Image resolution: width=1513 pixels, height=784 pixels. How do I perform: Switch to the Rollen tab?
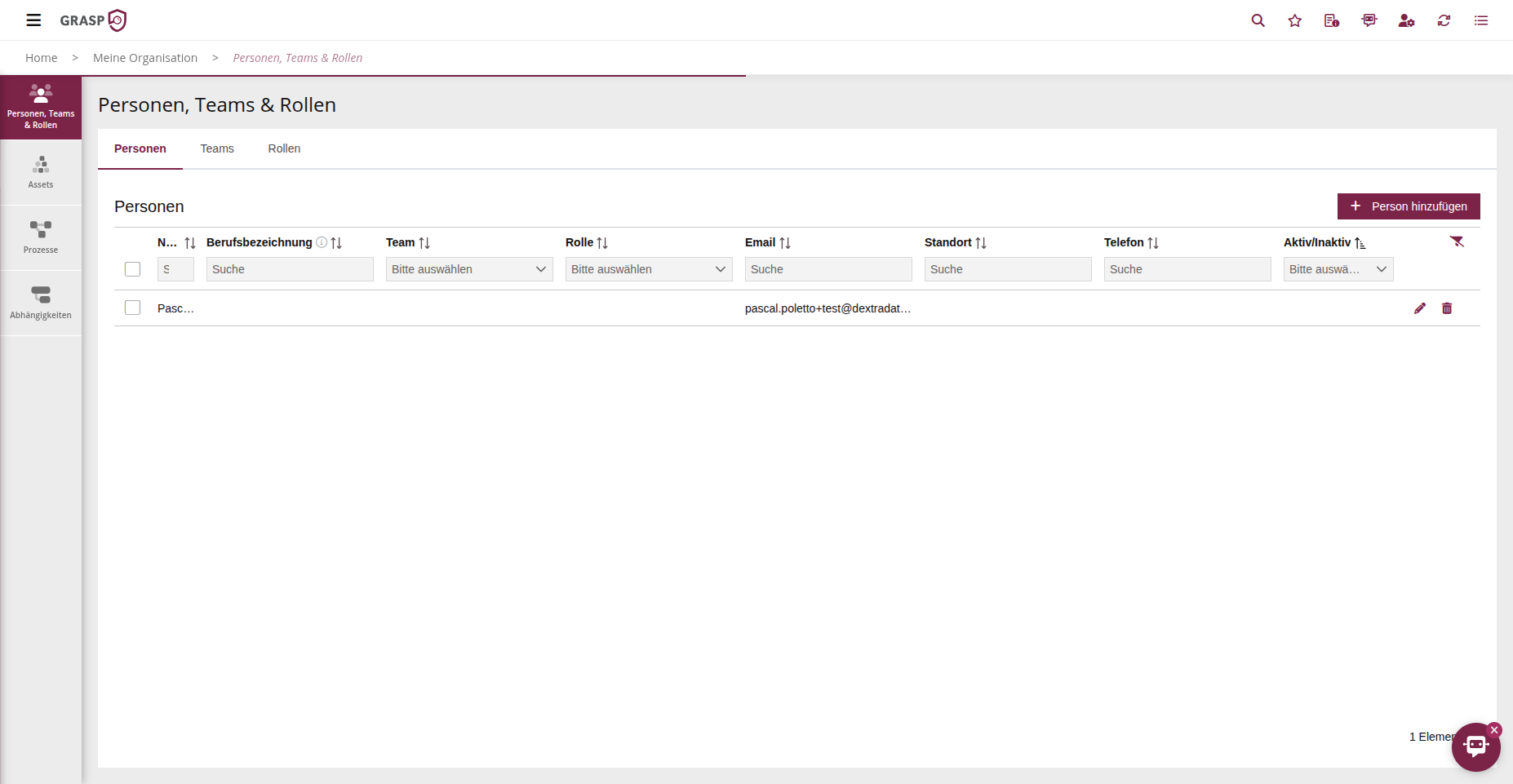click(284, 148)
